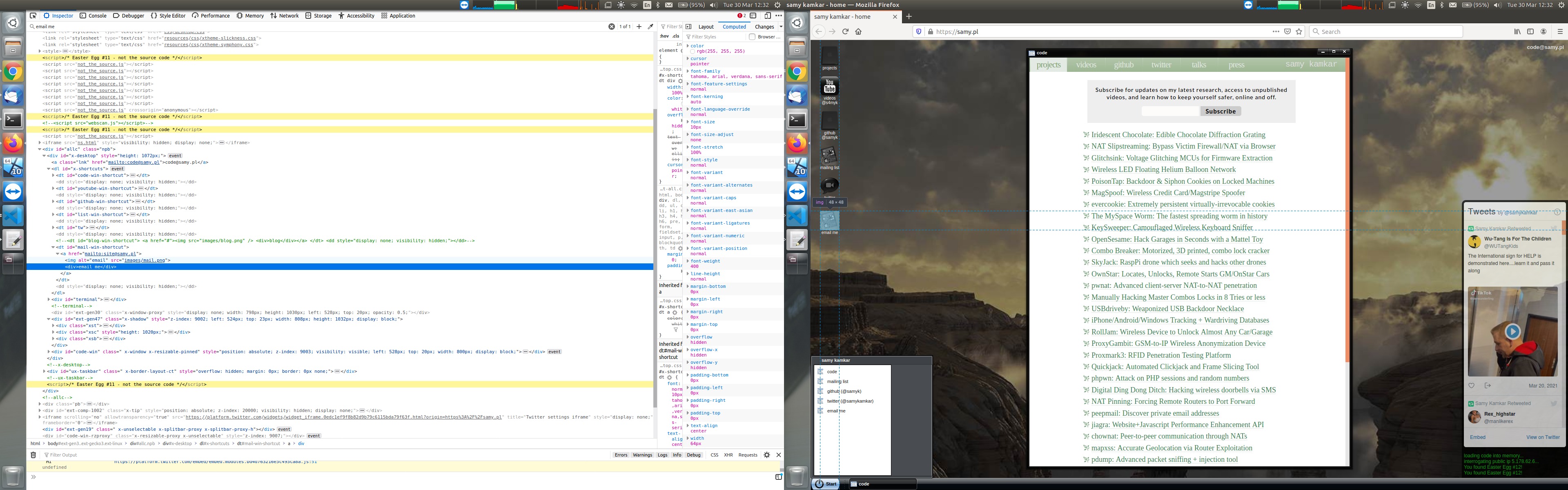Open Firefox account menu

pyautogui.click(x=1543, y=32)
